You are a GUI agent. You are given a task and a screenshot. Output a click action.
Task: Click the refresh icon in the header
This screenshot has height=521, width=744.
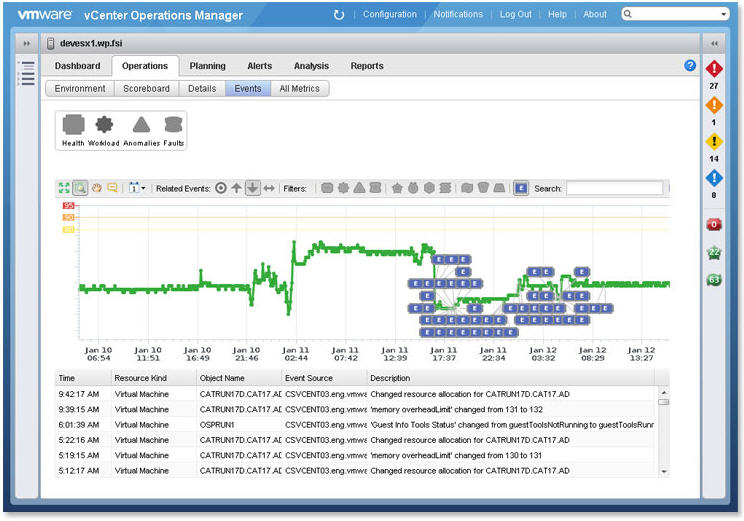pyautogui.click(x=338, y=15)
